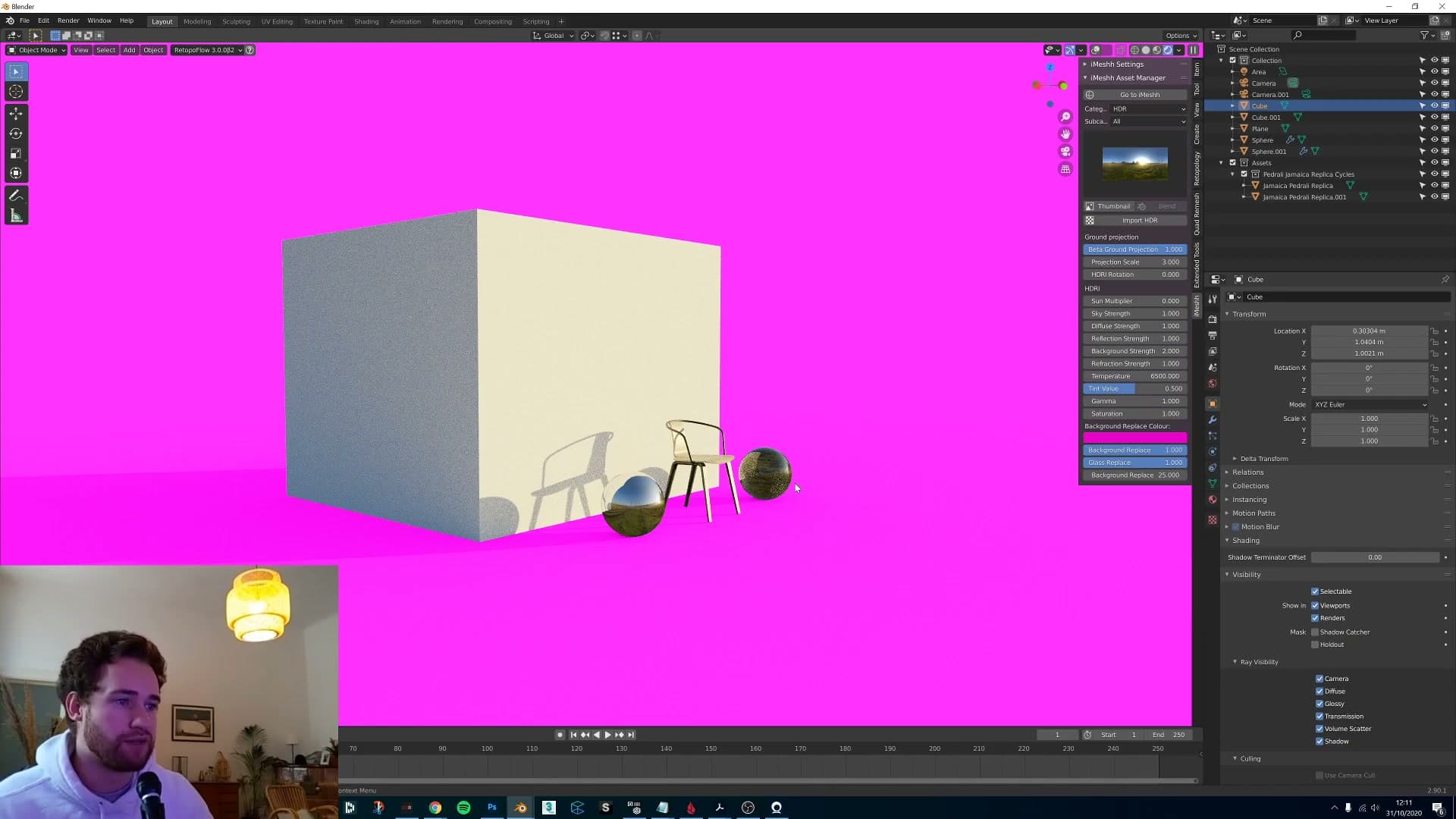Uncheck Show in Viewports
Image resolution: width=1456 pixels, height=819 pixels.
tap(1315, 606)
